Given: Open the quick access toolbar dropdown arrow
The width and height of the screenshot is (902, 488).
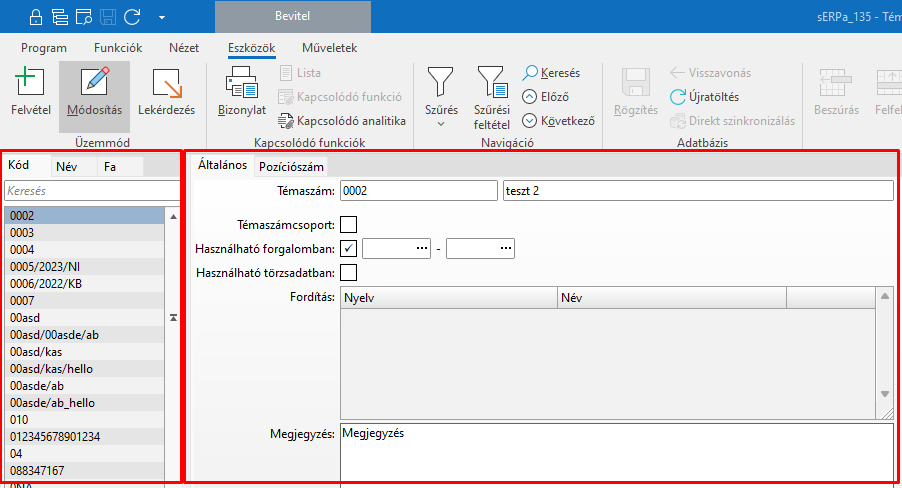Looking at the screenshot, I should pyautogui.click(x=162, y=17).
